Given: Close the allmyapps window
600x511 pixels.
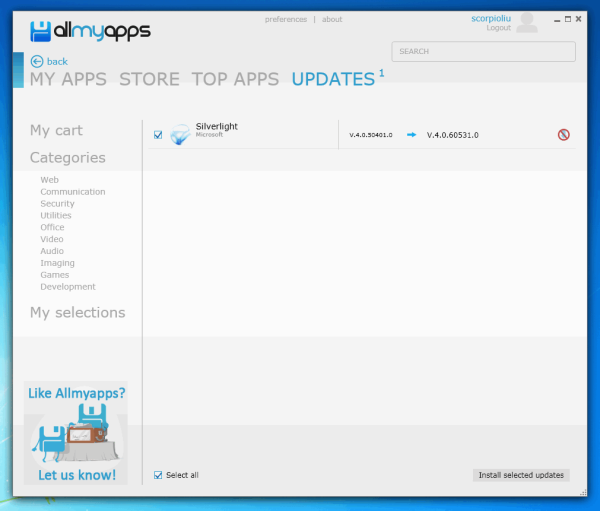Looking at the screenshot, I should pos(579,19).
